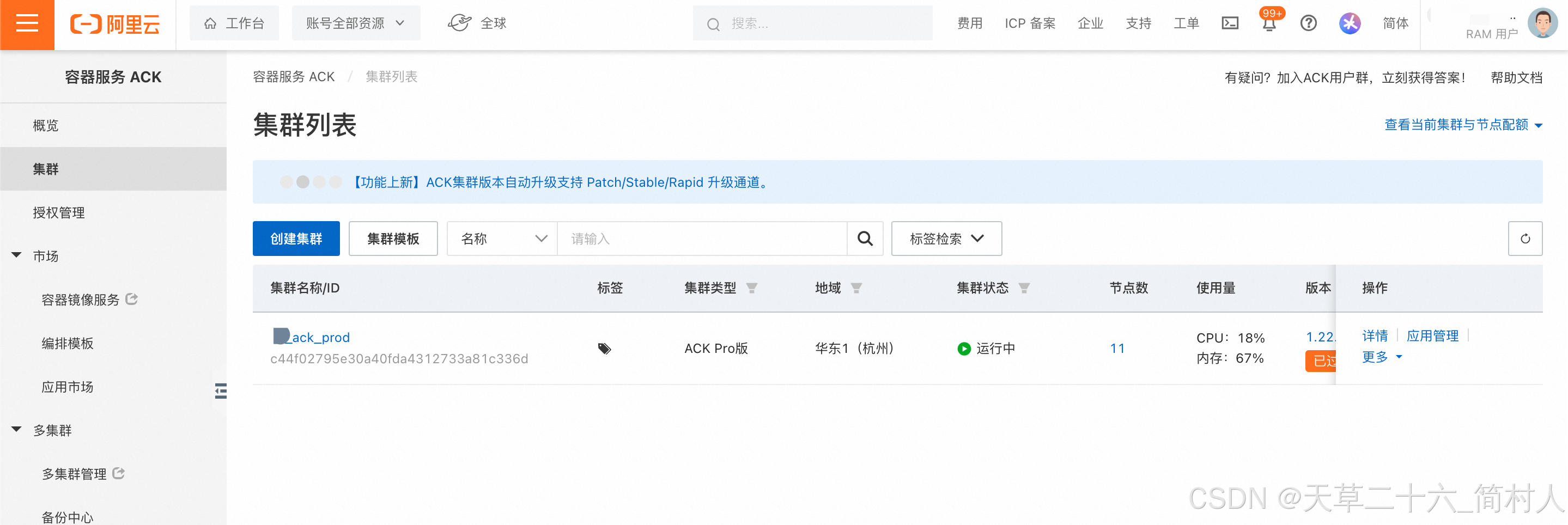Expand 查看当前集群与节点配额
The width and height of the screenshot is (1568, 525).
[x=1463, y=125]
